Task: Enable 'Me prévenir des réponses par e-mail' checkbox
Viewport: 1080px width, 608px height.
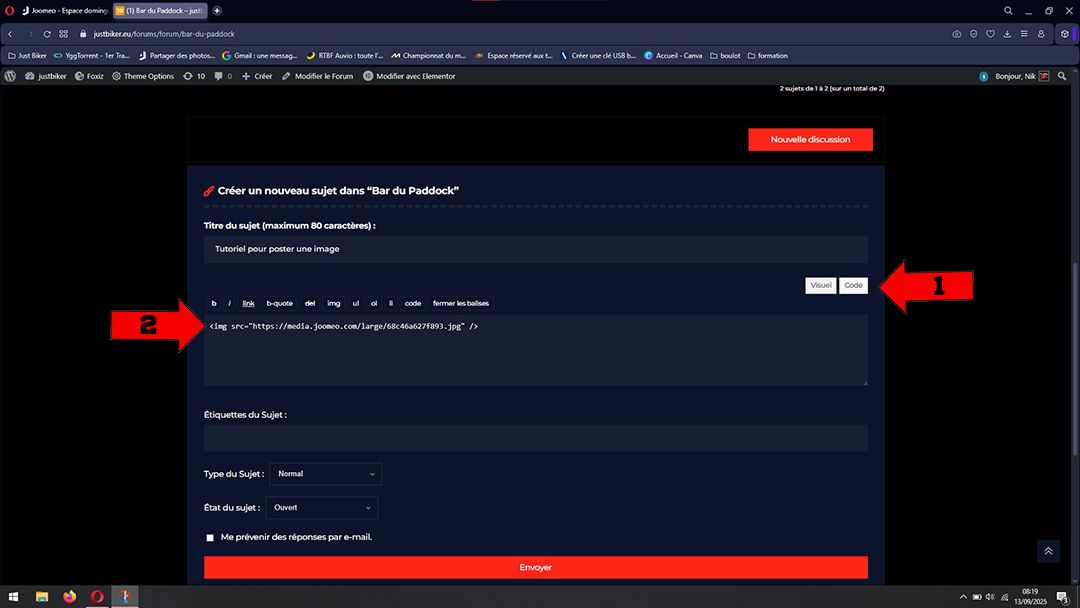Action: pyautogui.click(x=210, y=538)
